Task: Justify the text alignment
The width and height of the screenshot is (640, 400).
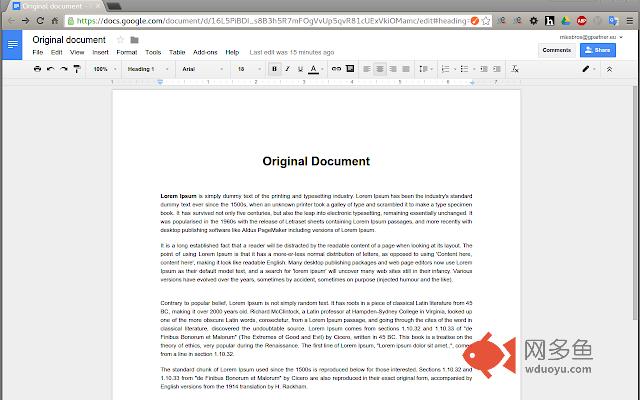Action: pyautogui.click(x=406, y=69)
